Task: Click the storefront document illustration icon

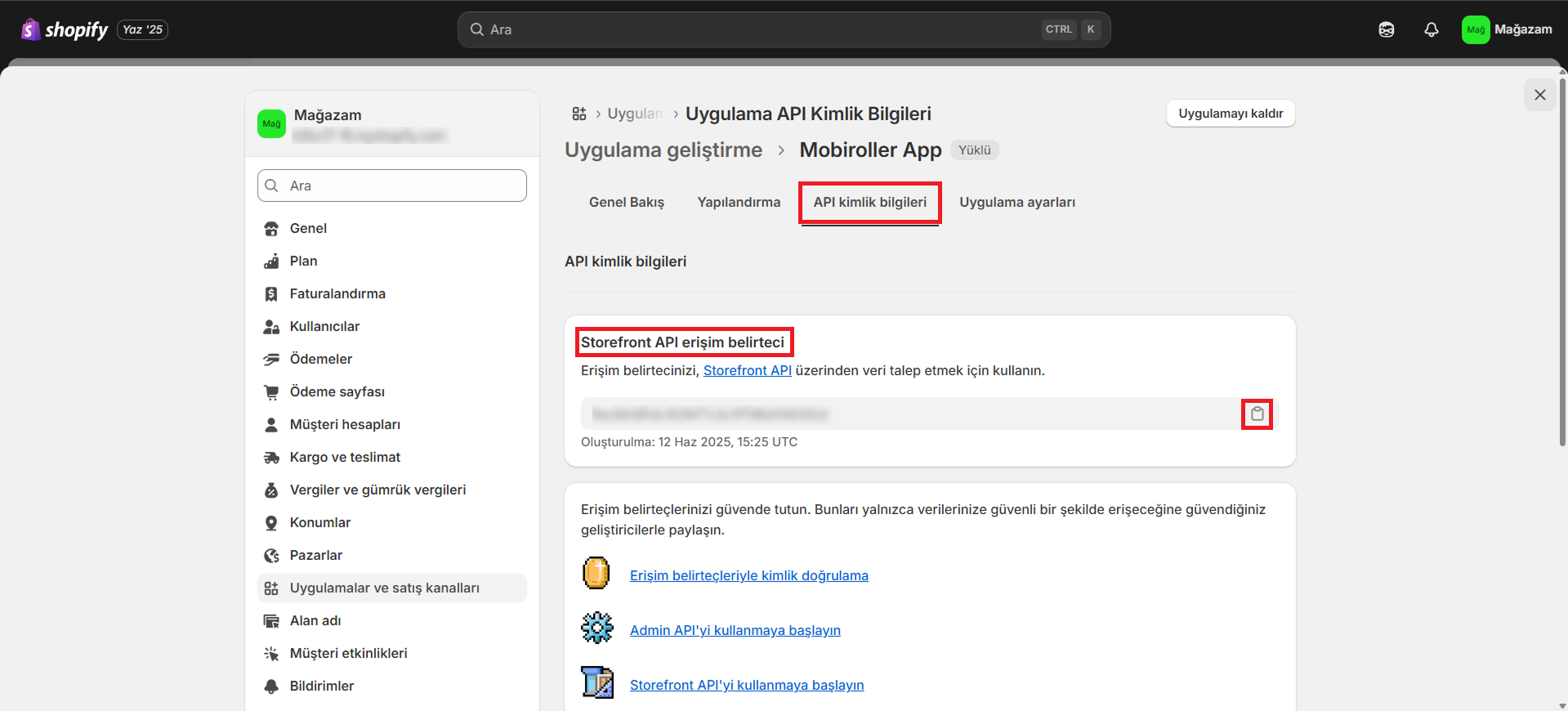Action: (x=597, y=682)
